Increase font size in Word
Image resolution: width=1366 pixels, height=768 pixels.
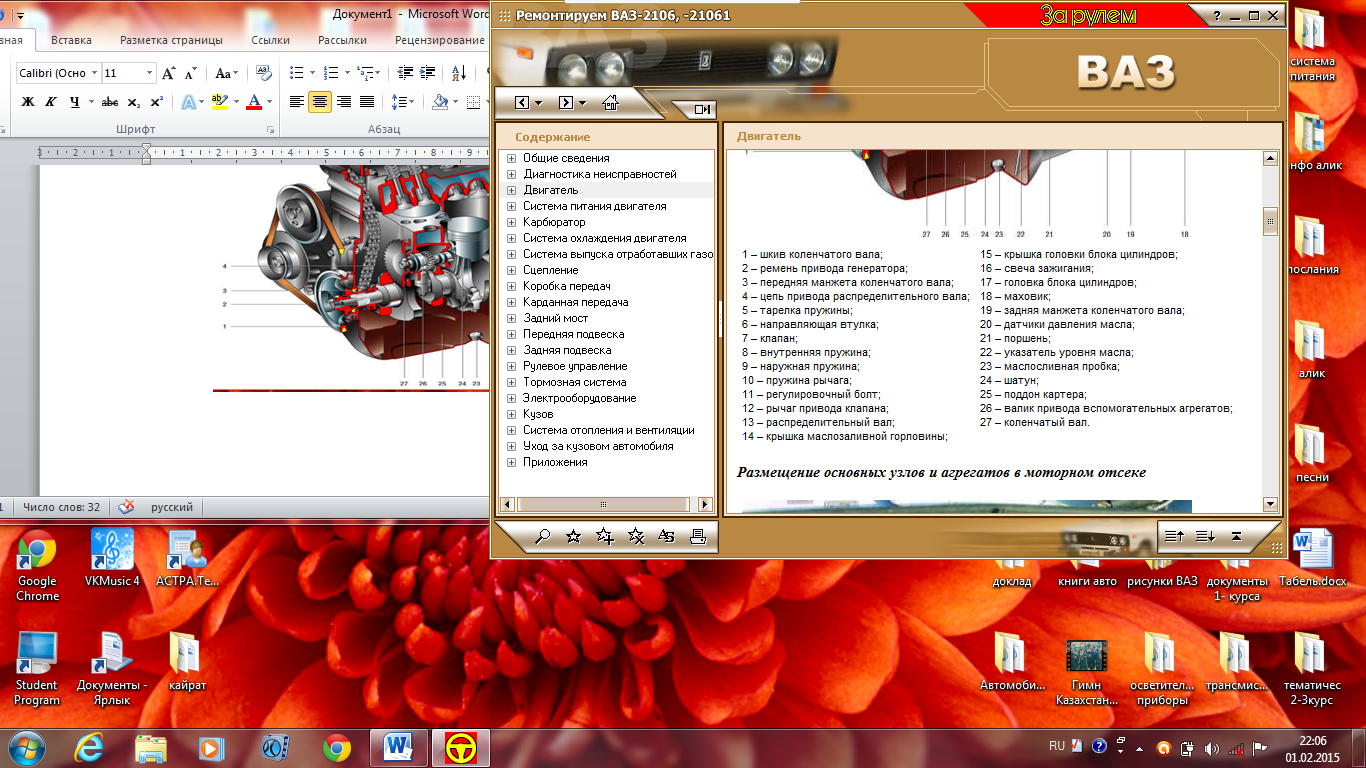click(169, 73)
